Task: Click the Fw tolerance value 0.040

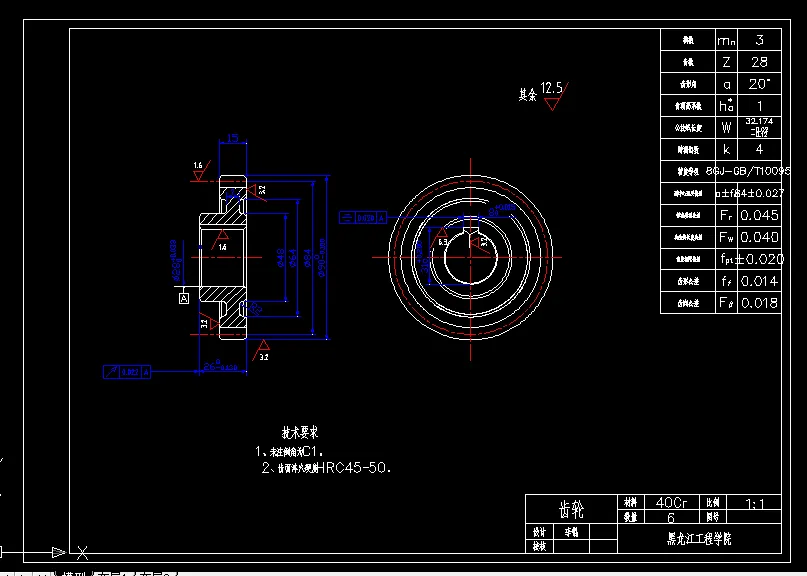Action: 760,237
